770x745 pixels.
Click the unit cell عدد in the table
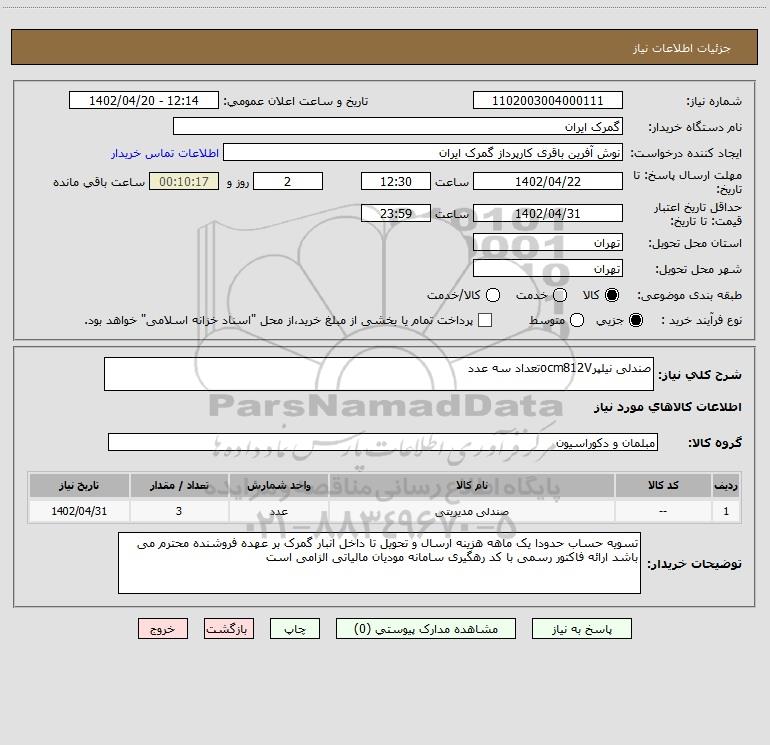click(x=278, y=511)
